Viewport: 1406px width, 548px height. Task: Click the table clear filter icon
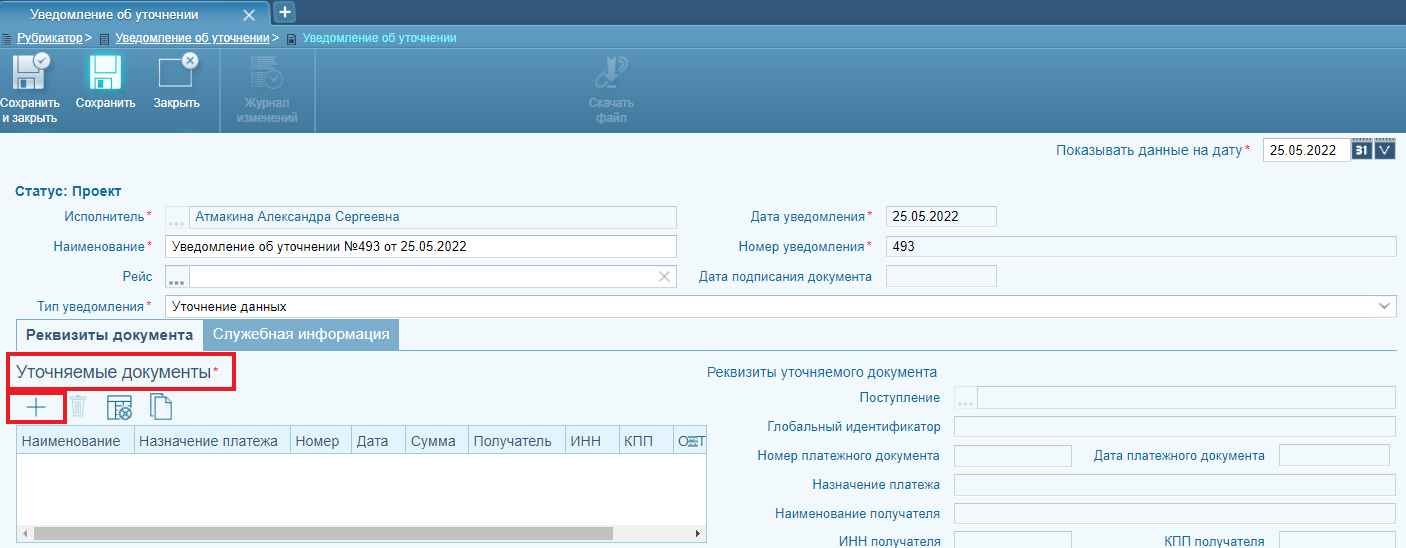tap(119, 407)
